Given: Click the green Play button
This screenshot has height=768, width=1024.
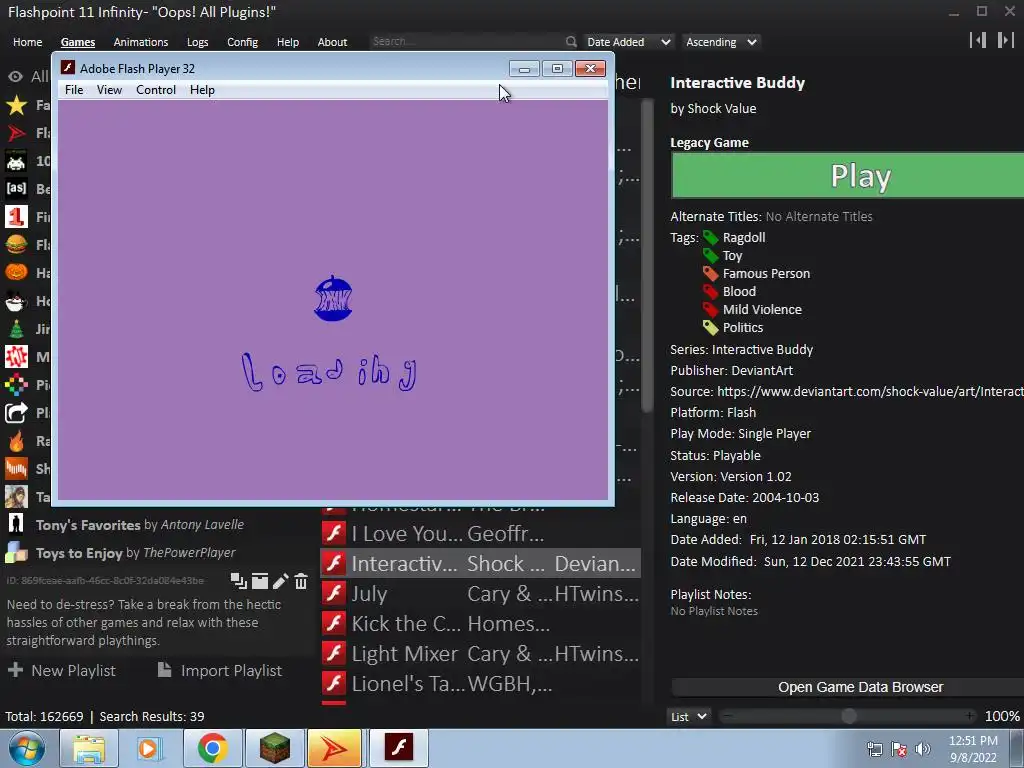Looking at the screenshot, I should [x=848, y=175].
